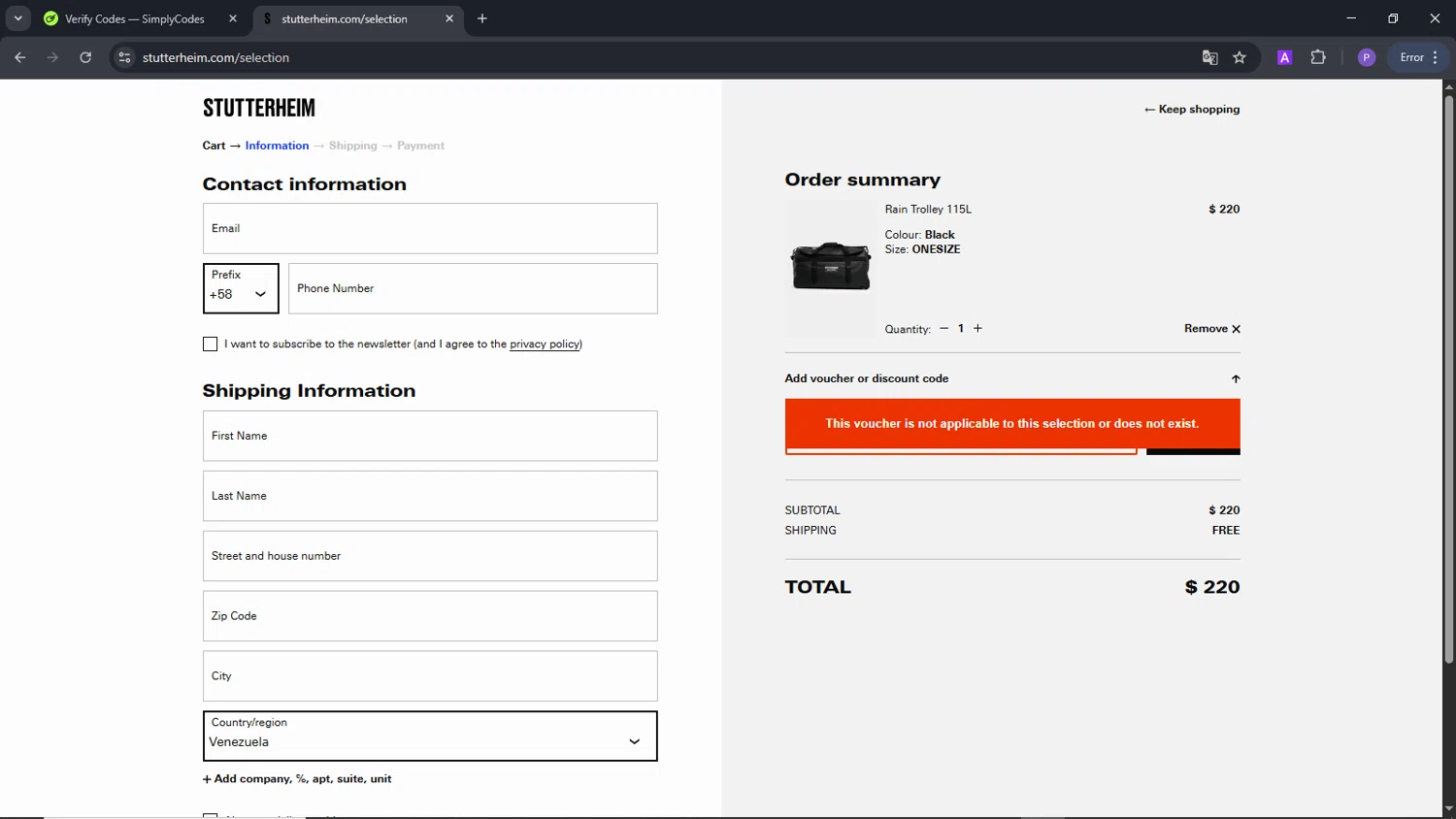Increase quantity with the plus icon
Image resolution: width=1456 pixels, height=819 pixels.
click(977, 329)
